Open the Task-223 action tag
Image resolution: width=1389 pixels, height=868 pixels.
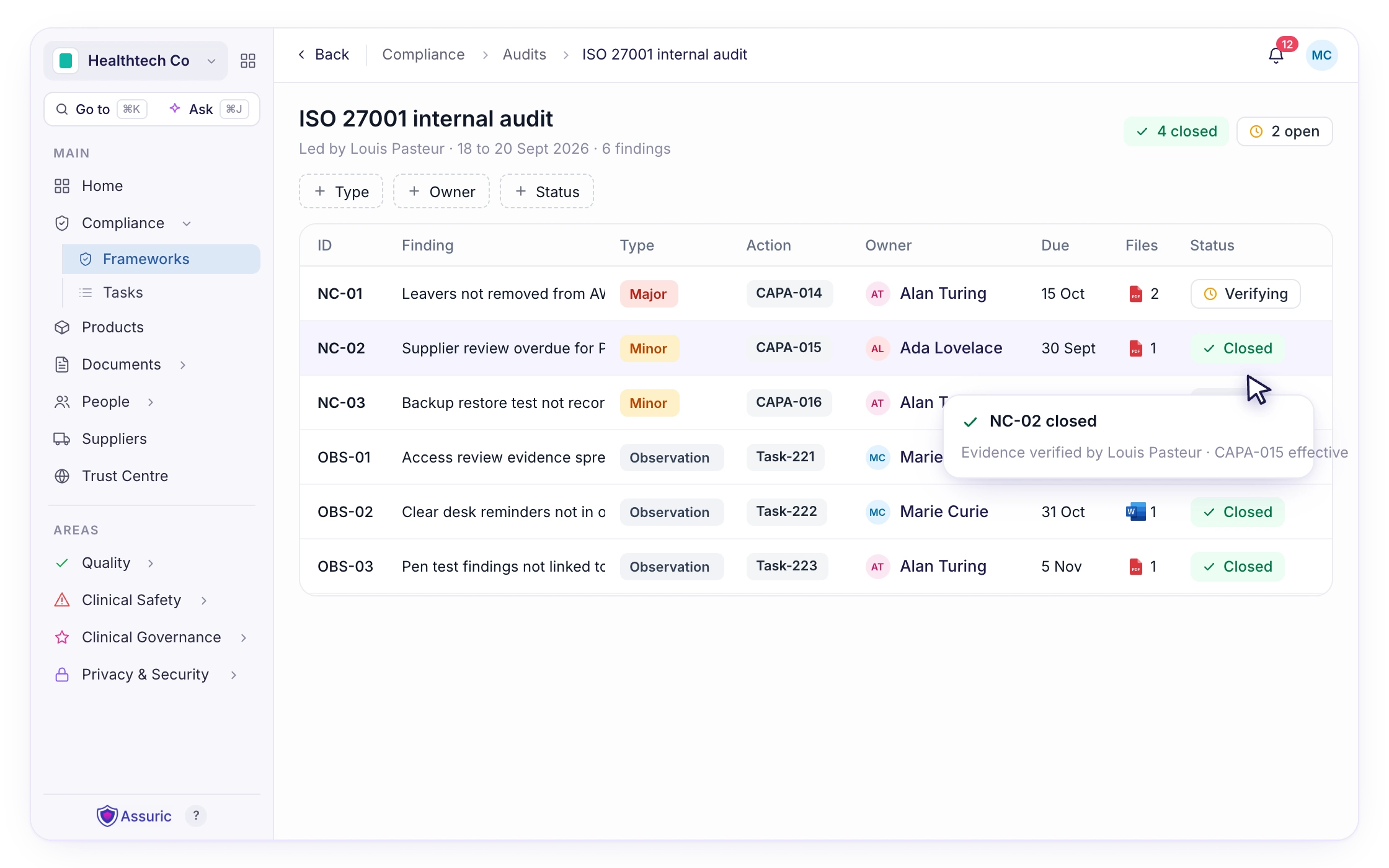pos(787,566)
